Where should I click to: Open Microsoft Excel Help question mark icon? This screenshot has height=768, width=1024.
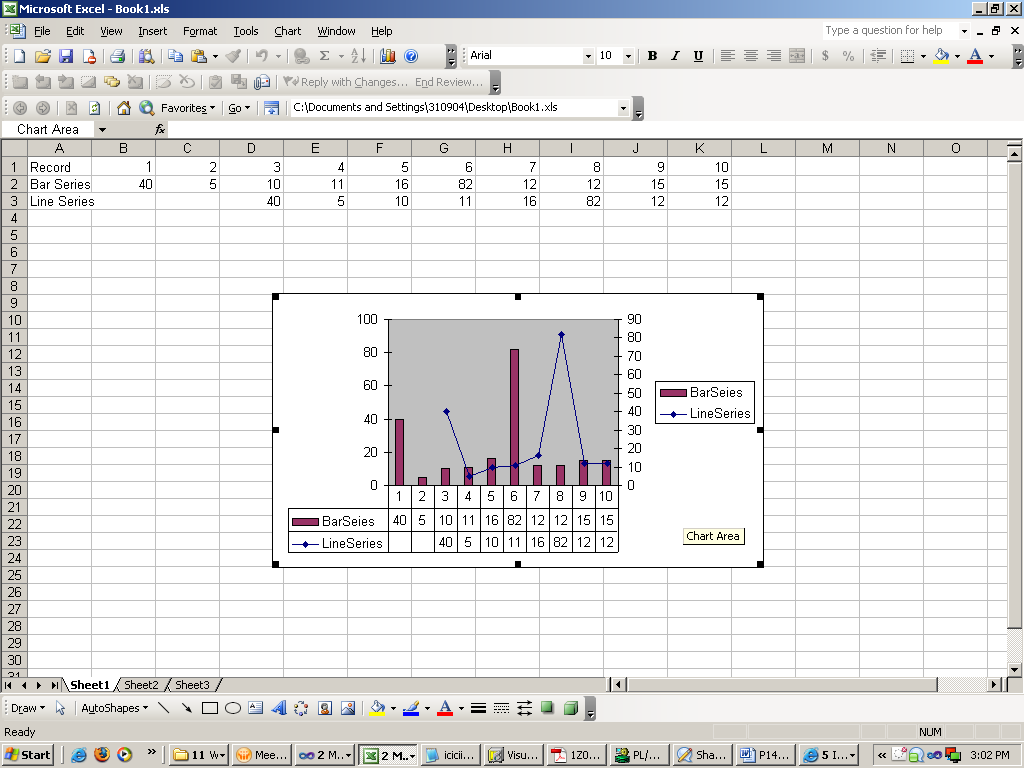pos(411,56)
